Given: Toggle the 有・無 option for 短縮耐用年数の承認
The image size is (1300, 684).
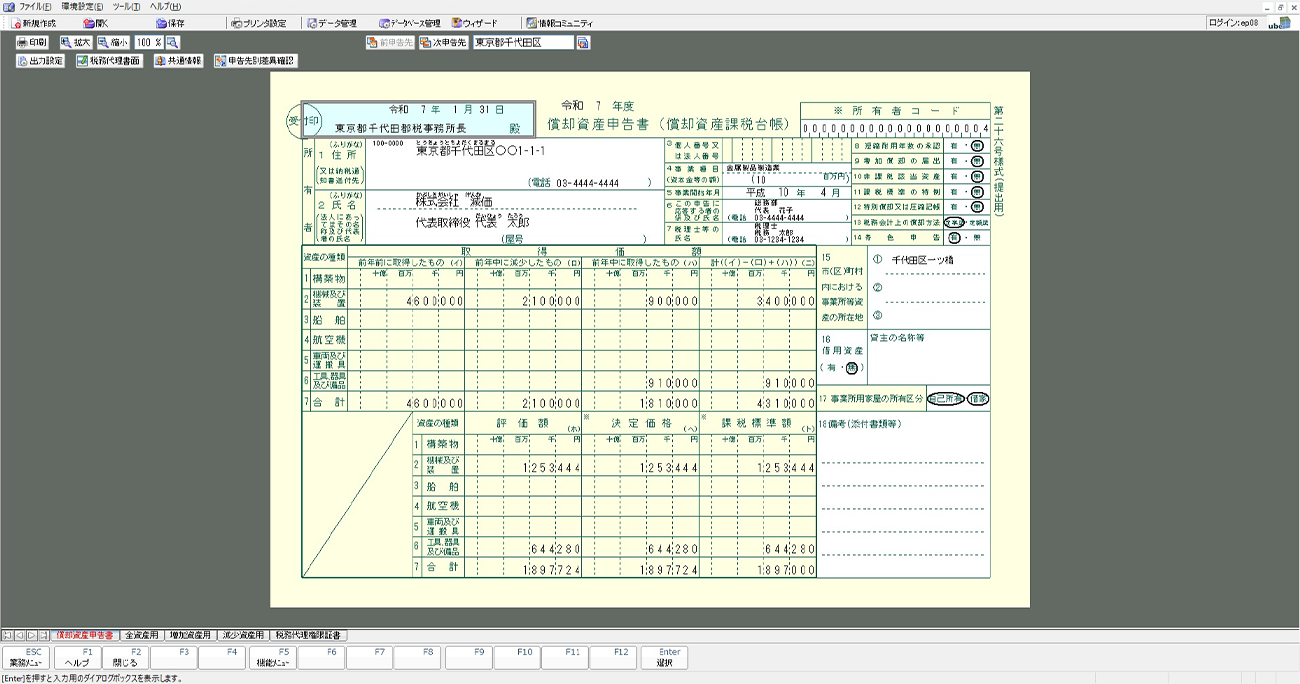Looking at the screenshot, I should 969,146.
